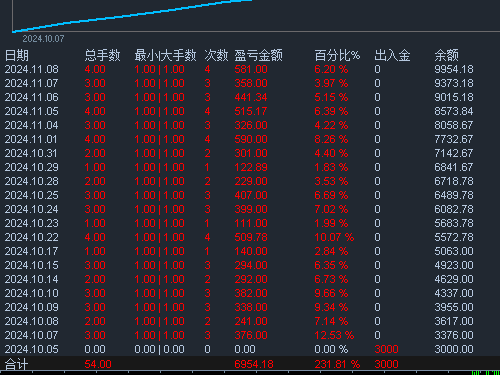The image size is (500, 375).
Task: Select the 合计 total row label
Action: 16,364
